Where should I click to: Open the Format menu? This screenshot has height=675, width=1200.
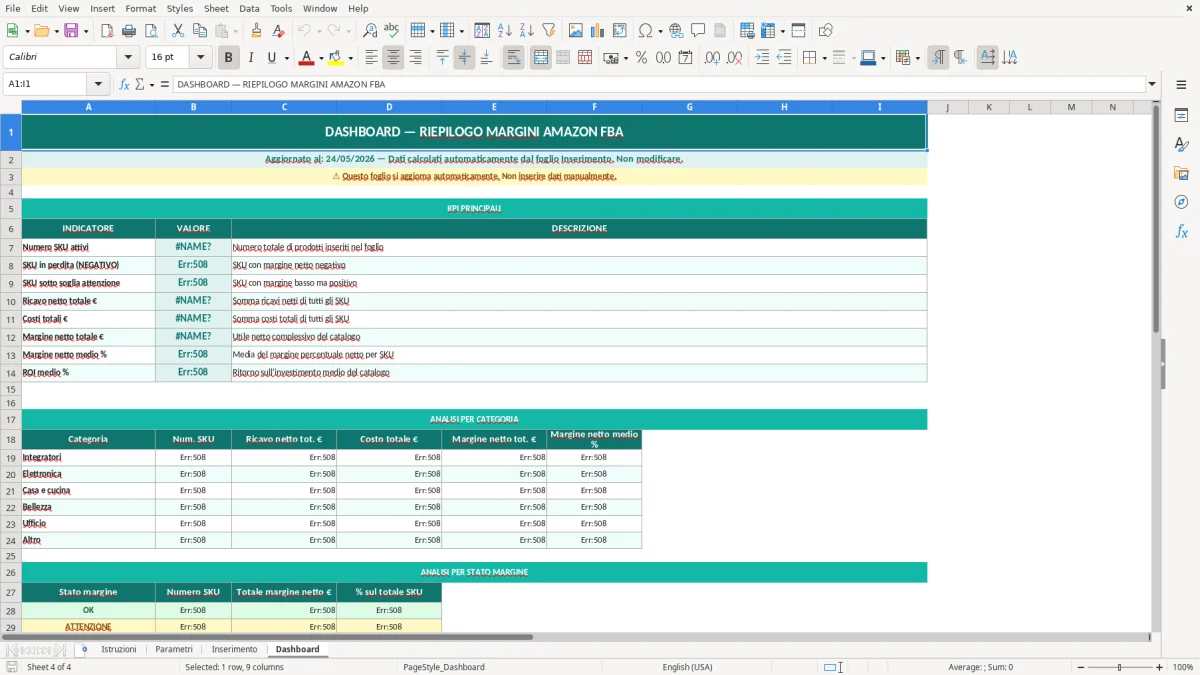140,8
